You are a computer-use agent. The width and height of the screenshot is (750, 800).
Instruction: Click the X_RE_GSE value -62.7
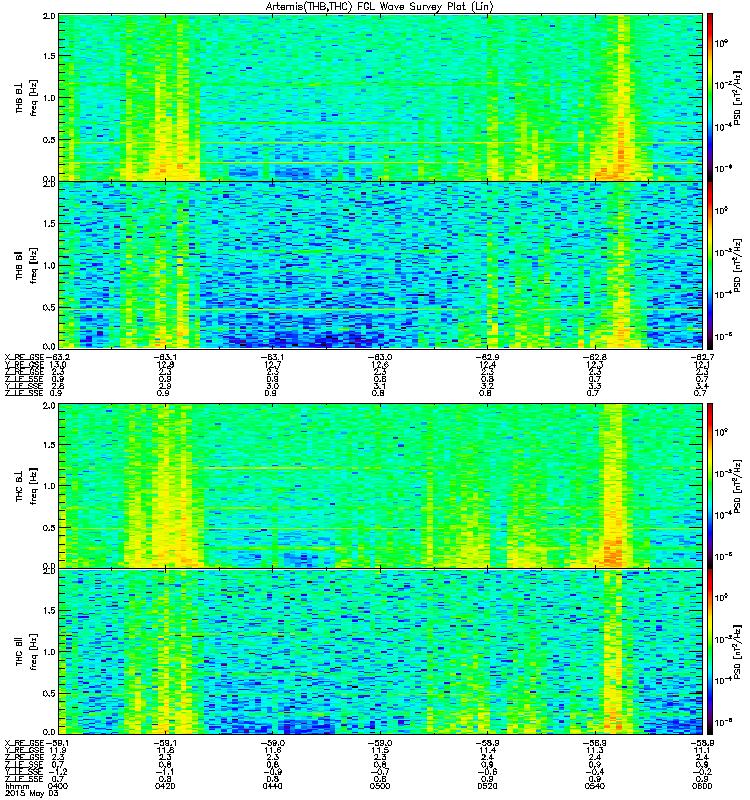tap(702, 357)
